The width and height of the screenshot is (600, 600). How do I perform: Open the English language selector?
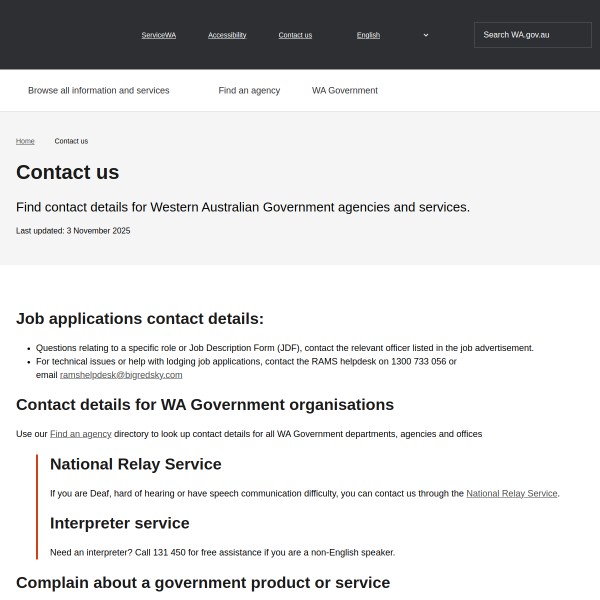pyautogui.click(x=369, y=35)
